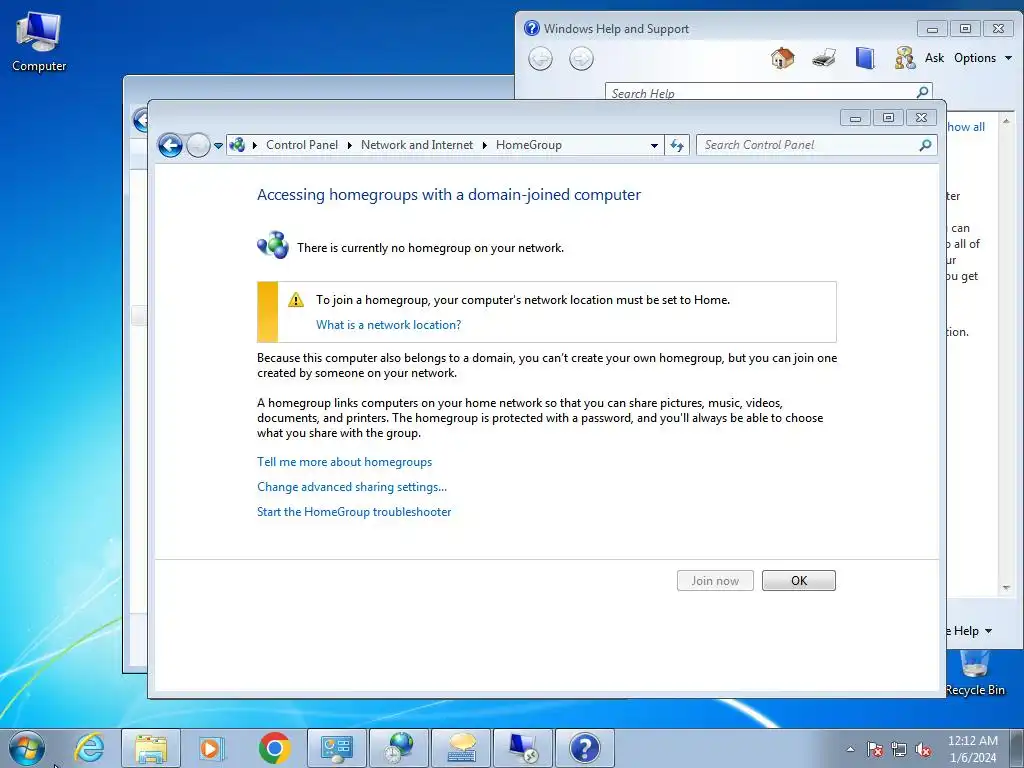Click the Search Help magnifier icon

(922, 92)
